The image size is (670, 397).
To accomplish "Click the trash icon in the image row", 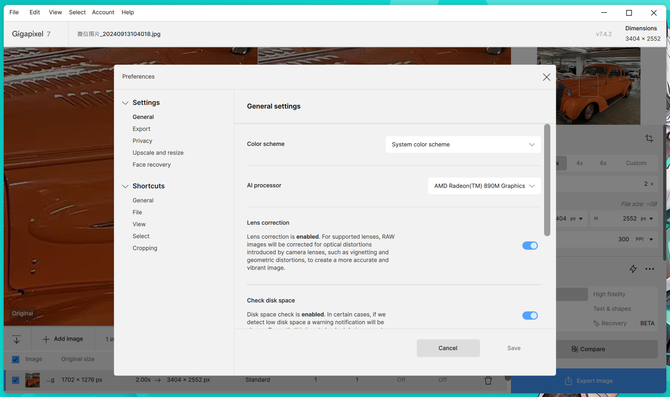I will tap(488, 380).
